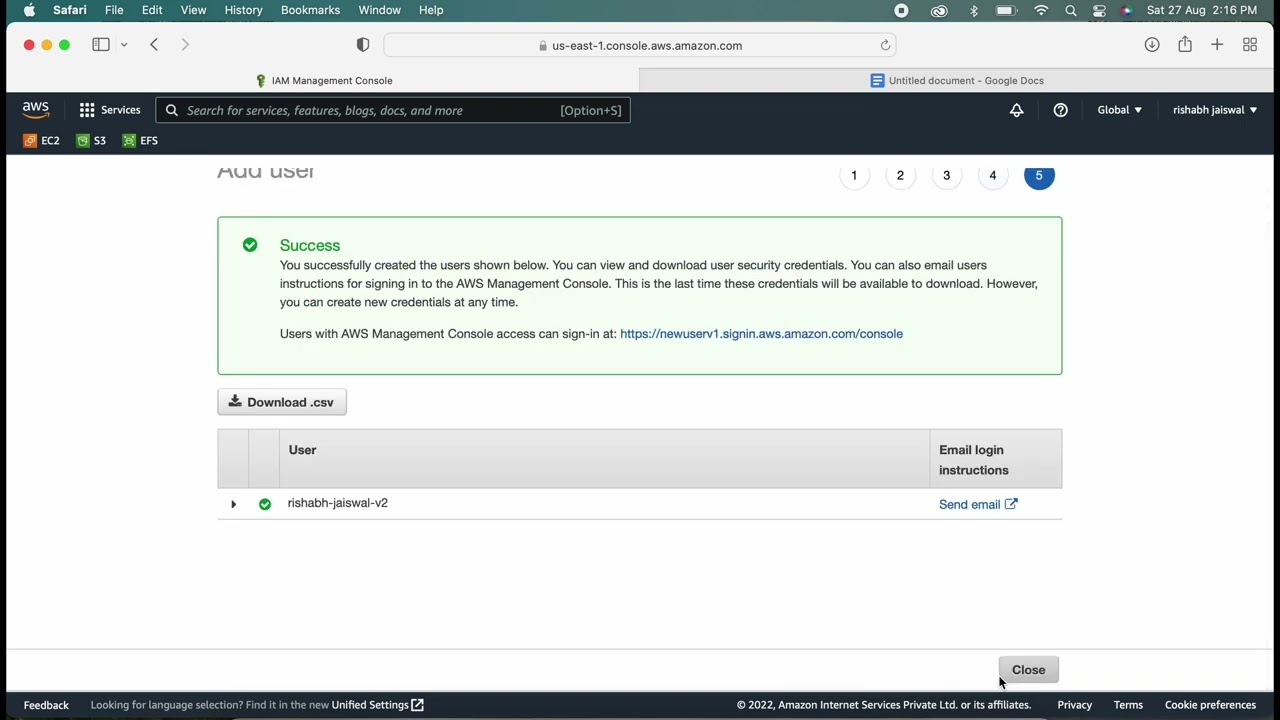Open the Bookmarks menu
The height and width of the screenshot is (720, 1280).
pos(310,10)
